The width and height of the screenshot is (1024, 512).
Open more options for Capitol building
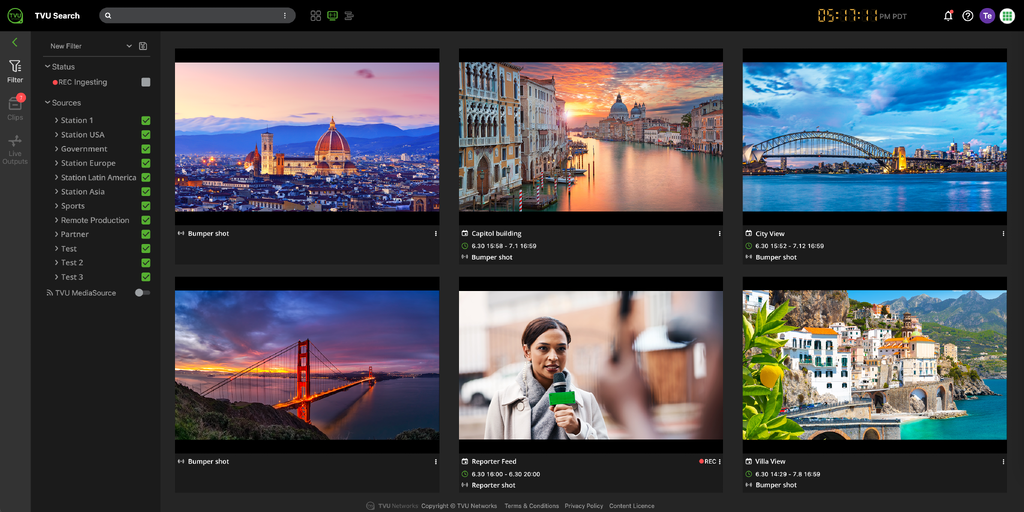tap(720, 234)
